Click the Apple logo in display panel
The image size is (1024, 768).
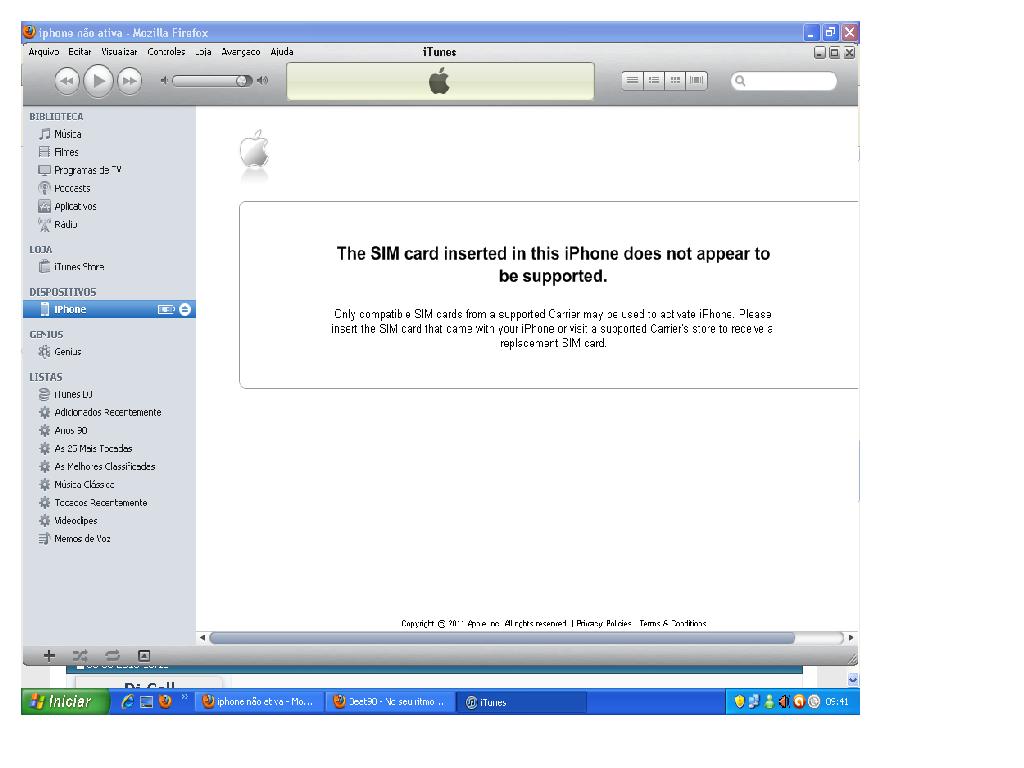pyautogui.click(x=440, y=82)
